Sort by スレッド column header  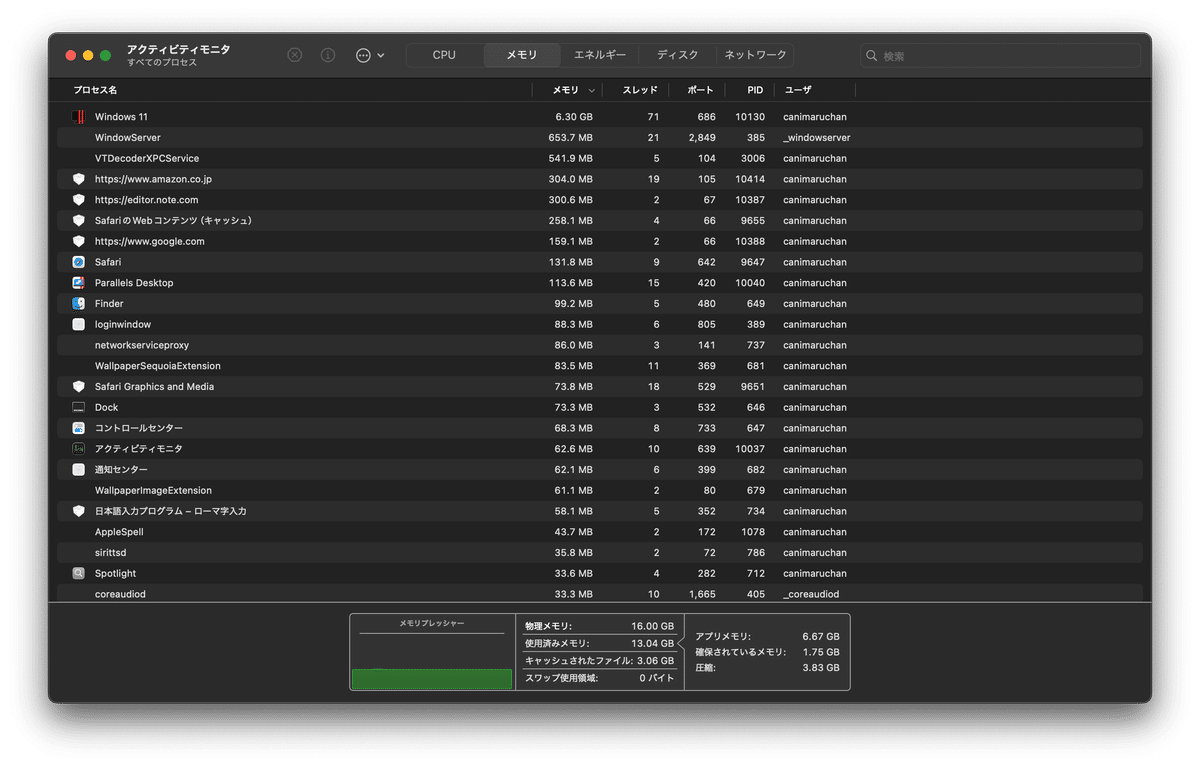pyautogui.click(x=640, y=90)
